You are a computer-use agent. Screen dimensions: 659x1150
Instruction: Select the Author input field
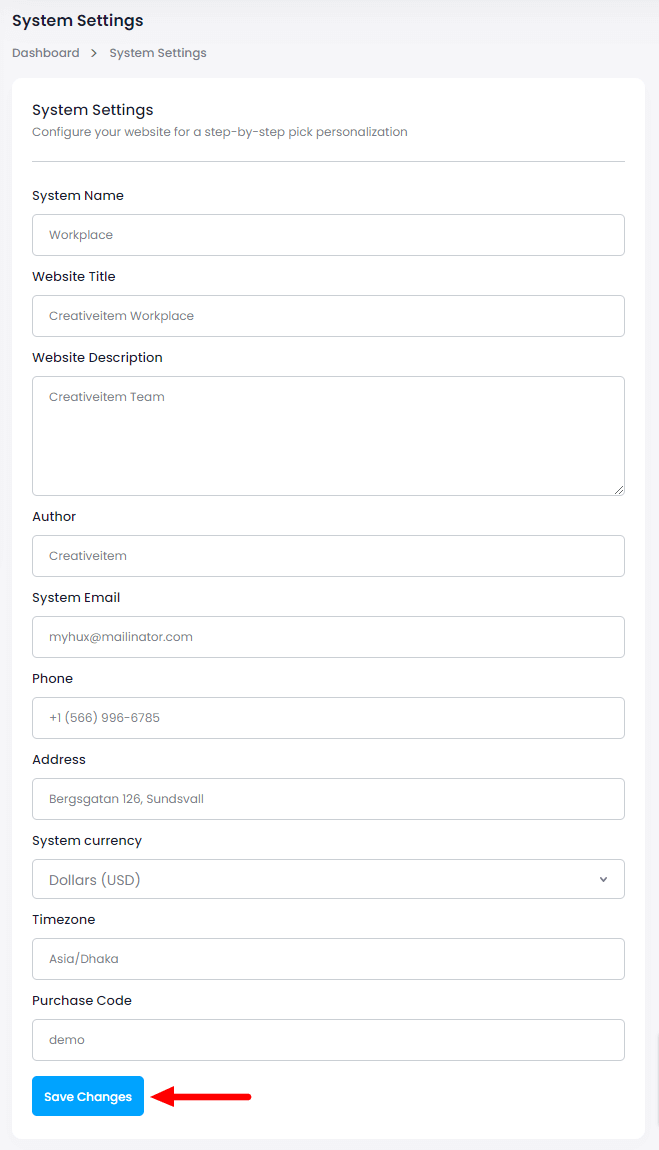click(328, 556)
